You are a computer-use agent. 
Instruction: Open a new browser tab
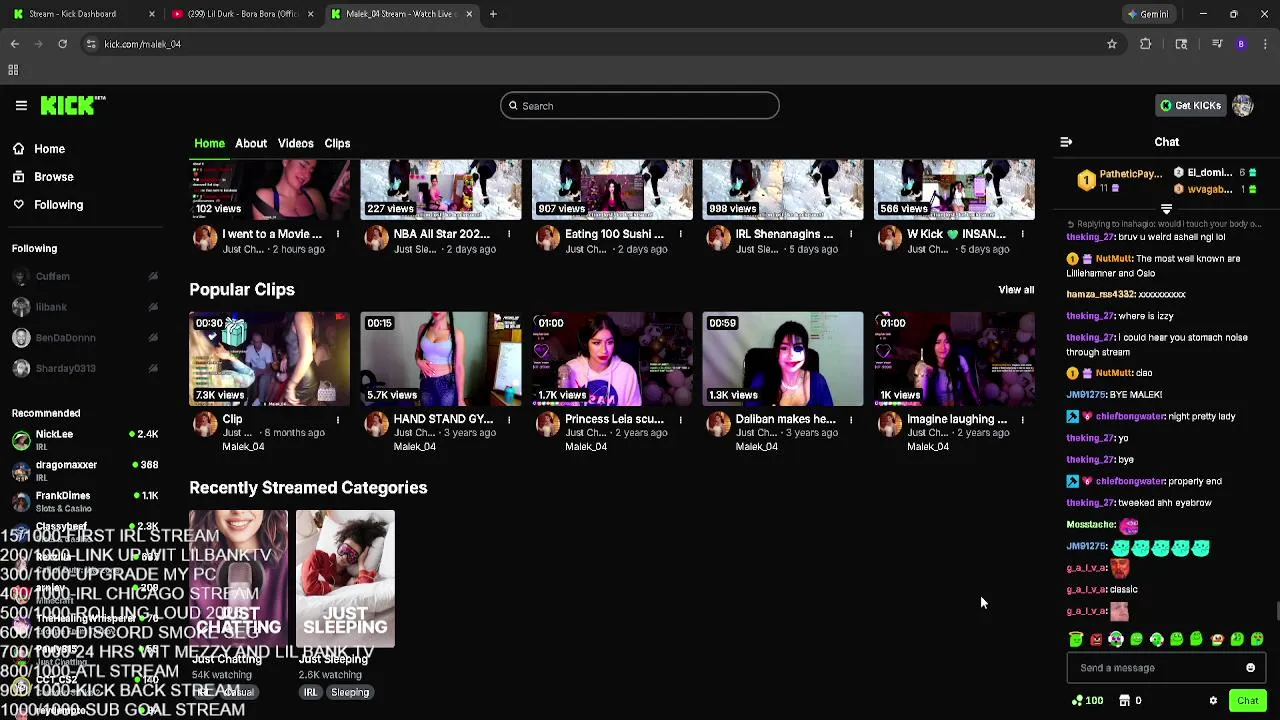tap(493, 14)
